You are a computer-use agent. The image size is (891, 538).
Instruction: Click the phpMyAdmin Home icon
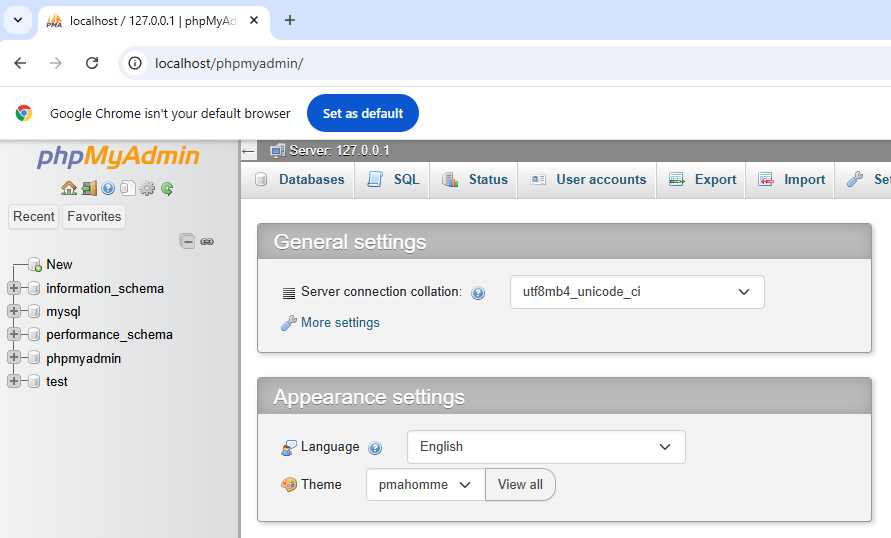tap(69, 188)
